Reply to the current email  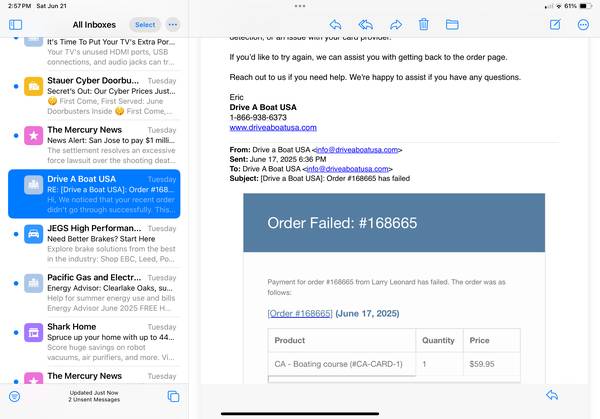(x=335, y=24)
